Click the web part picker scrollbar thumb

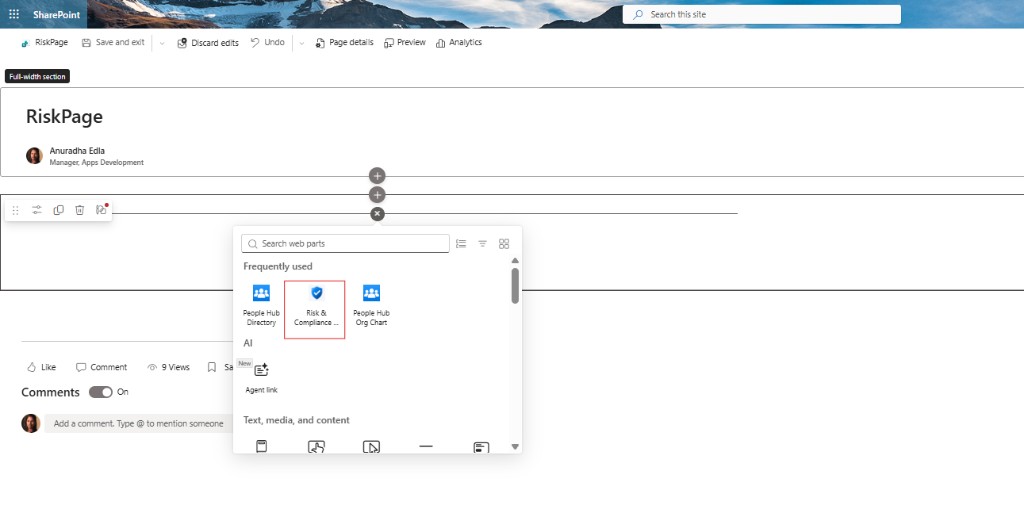coord(515,286)
